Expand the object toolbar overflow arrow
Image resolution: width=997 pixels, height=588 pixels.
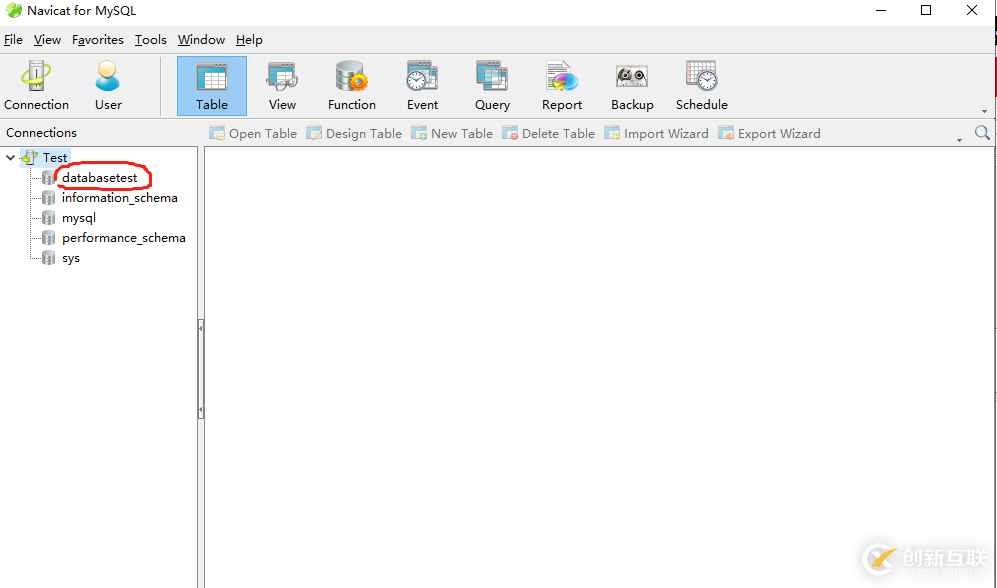[959, 140]
